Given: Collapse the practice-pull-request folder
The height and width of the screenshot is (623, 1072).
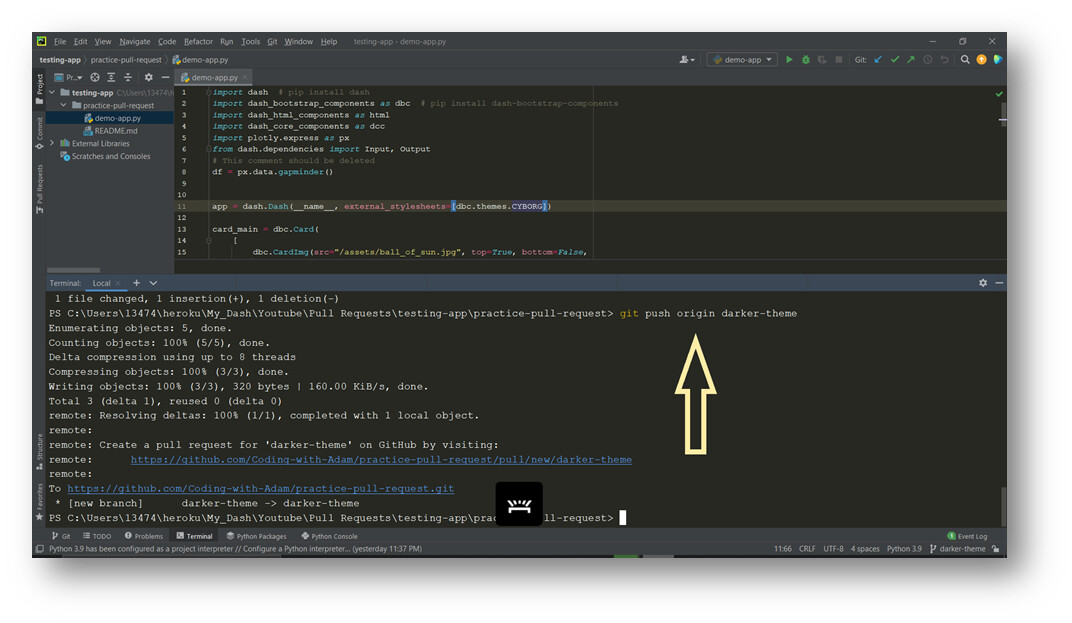Looking at the screenshot, I should [x=64, y=105].
